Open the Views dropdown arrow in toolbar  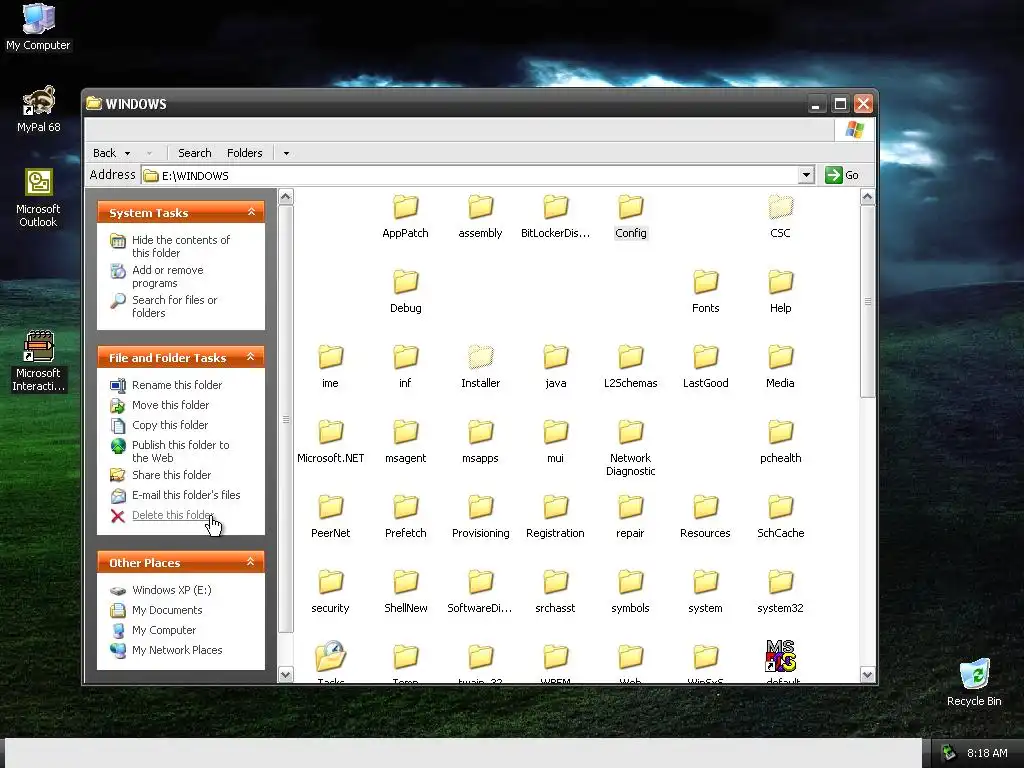point(286,153)
